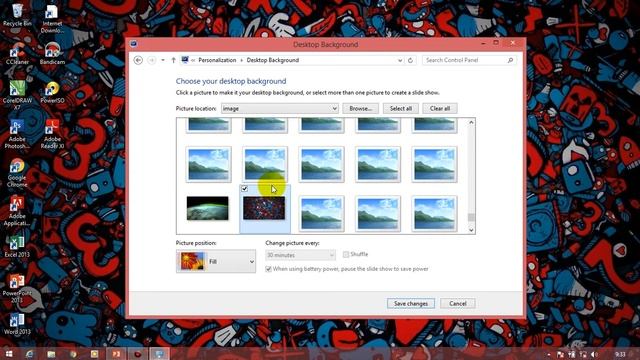The height and width of the screenshot is (360, 640).
Task: Click the Forward navigation arrow
Action: (x=151, y=60)
